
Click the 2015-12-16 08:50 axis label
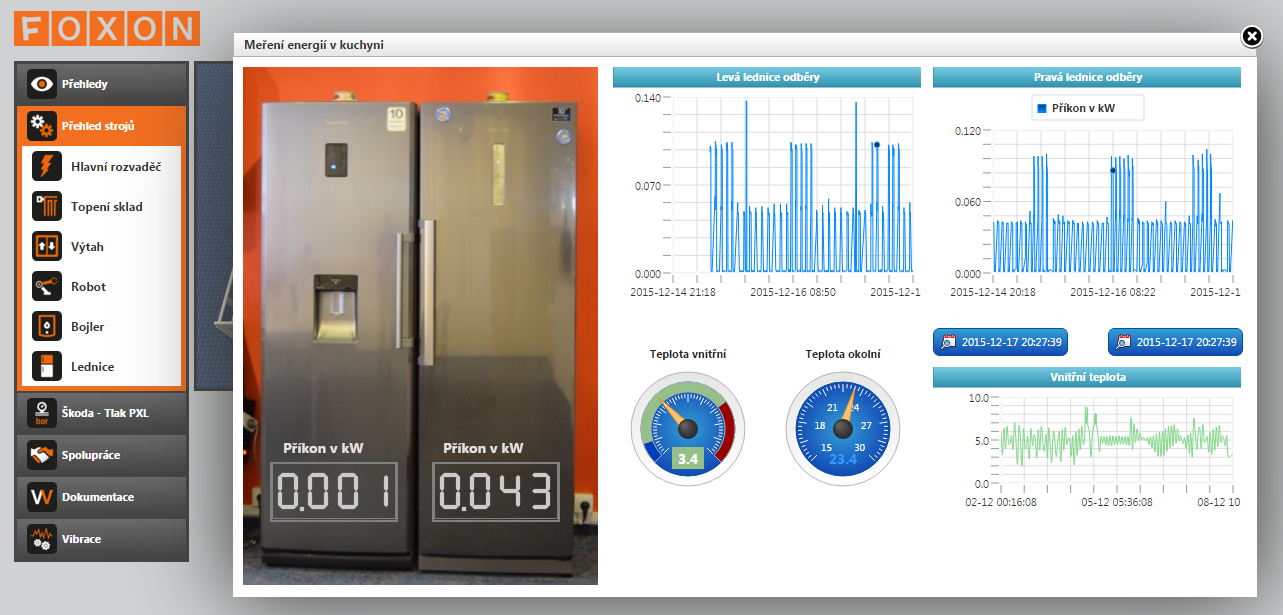pyautogui.click(x=793, y=292)
